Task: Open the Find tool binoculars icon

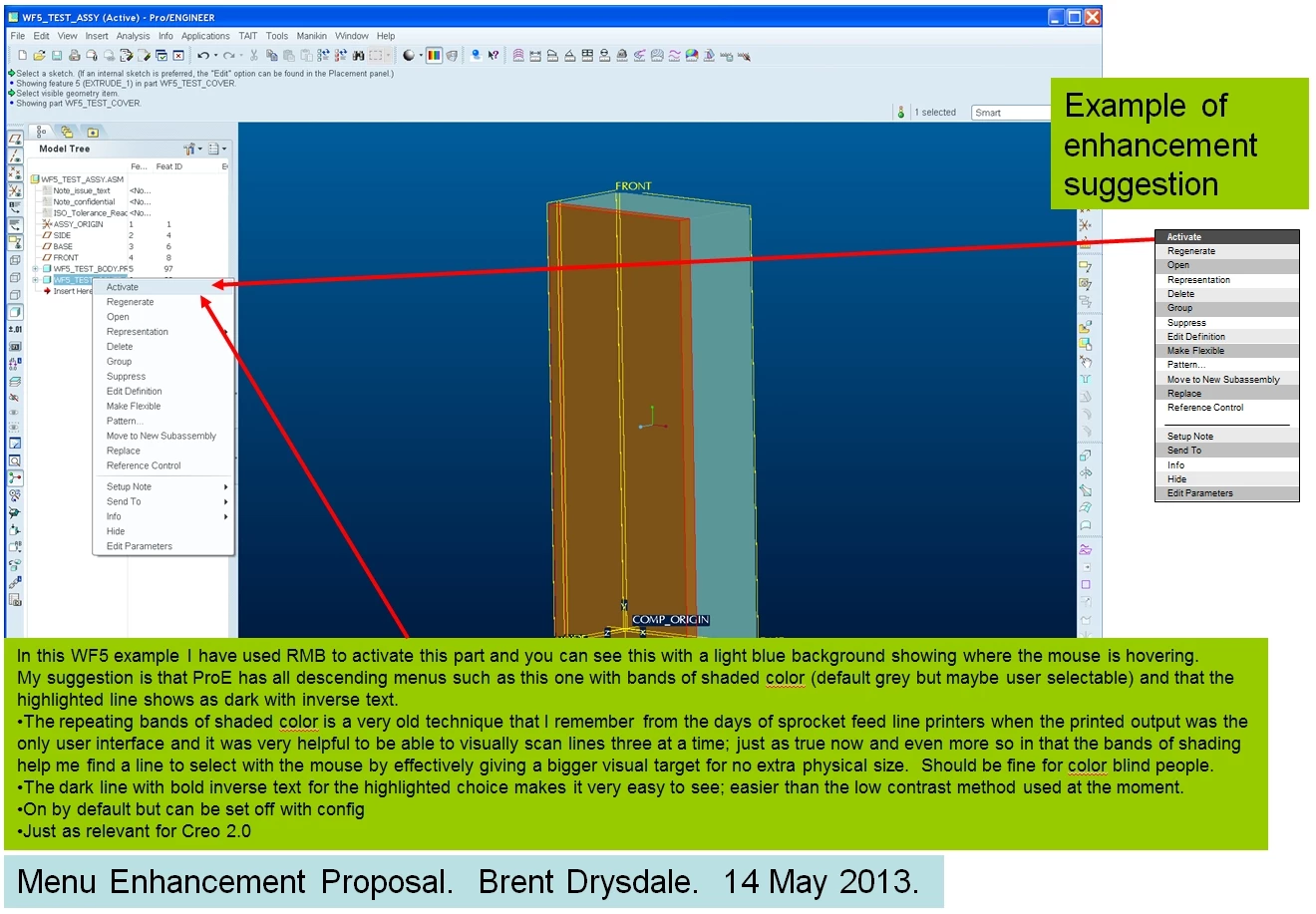Action: [358, 56]
